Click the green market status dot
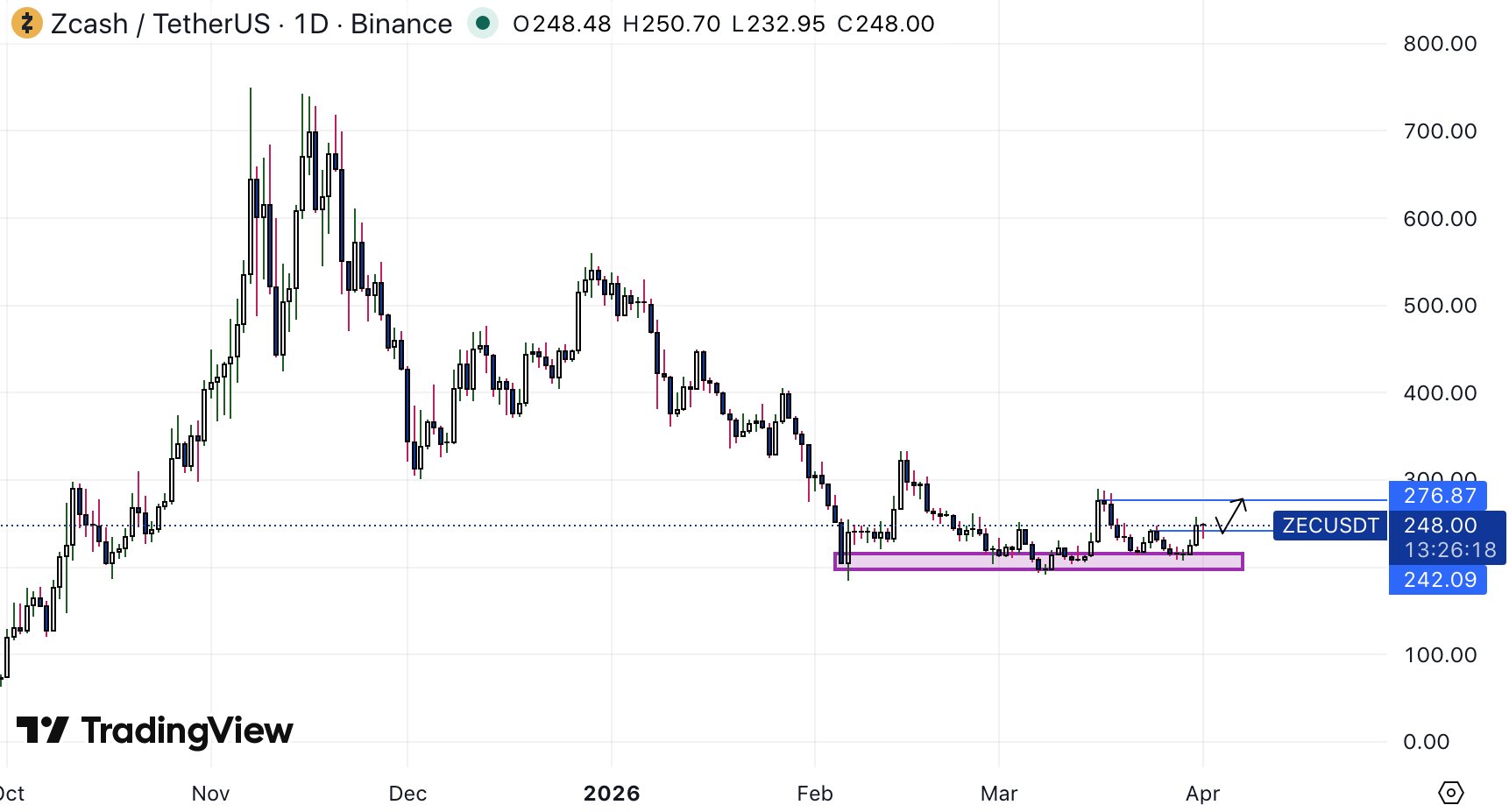The width and height of the screenshot is (1509, 812). pyautogui.click(x=482, y=23)
